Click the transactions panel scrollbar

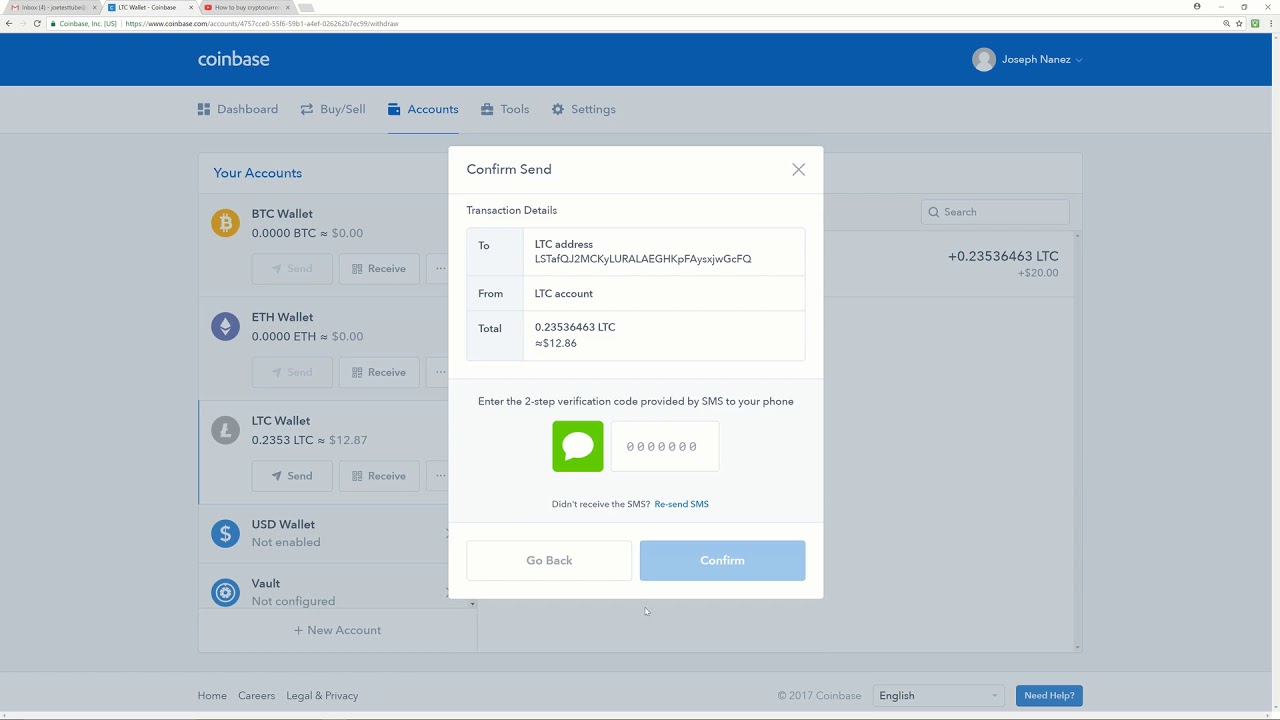pos(1077,440)
